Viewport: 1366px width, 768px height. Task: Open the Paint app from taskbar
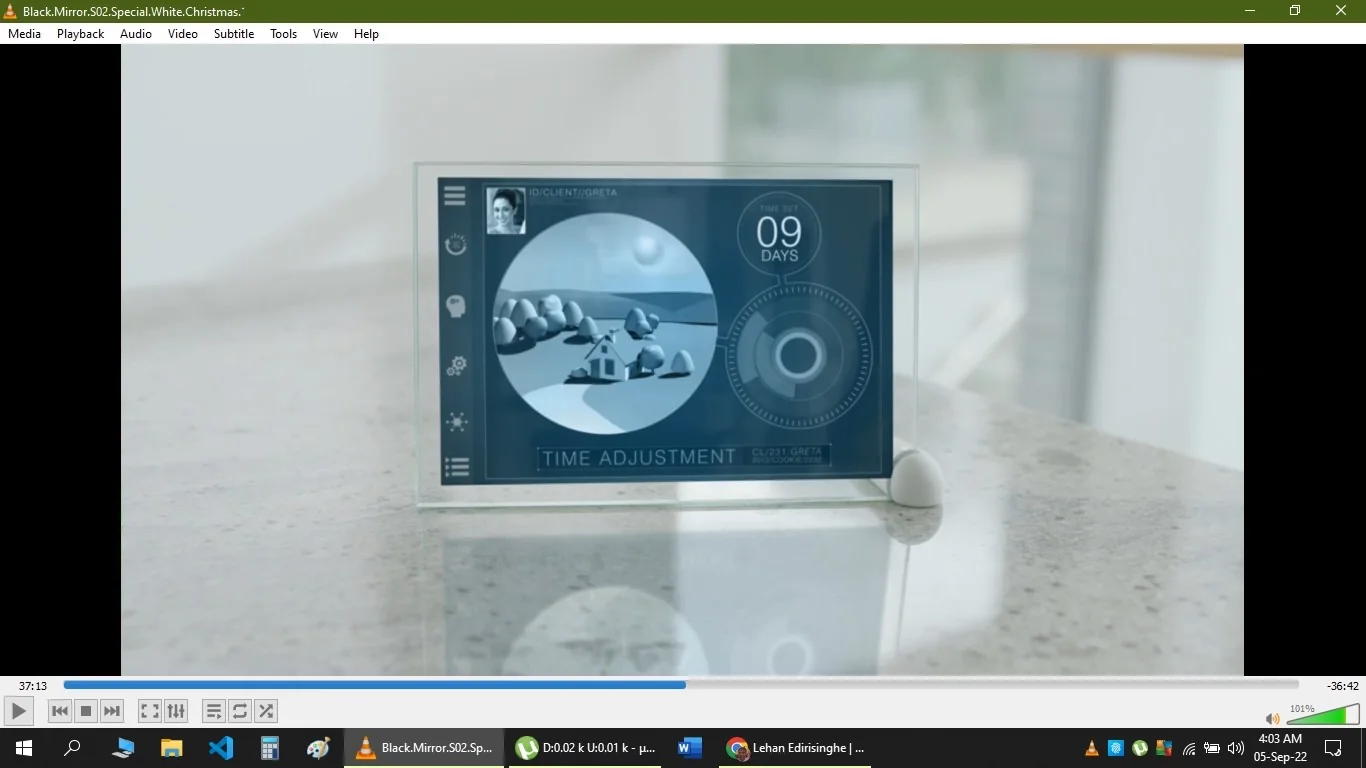coord(319,748)
